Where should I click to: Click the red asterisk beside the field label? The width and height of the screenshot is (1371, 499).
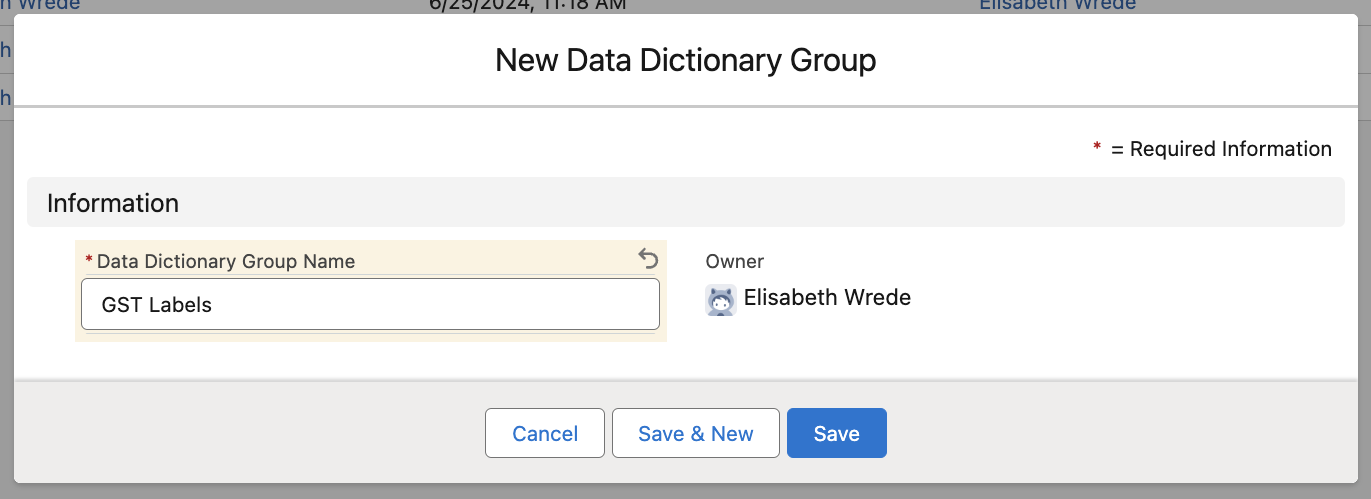[x=89, y=260]
